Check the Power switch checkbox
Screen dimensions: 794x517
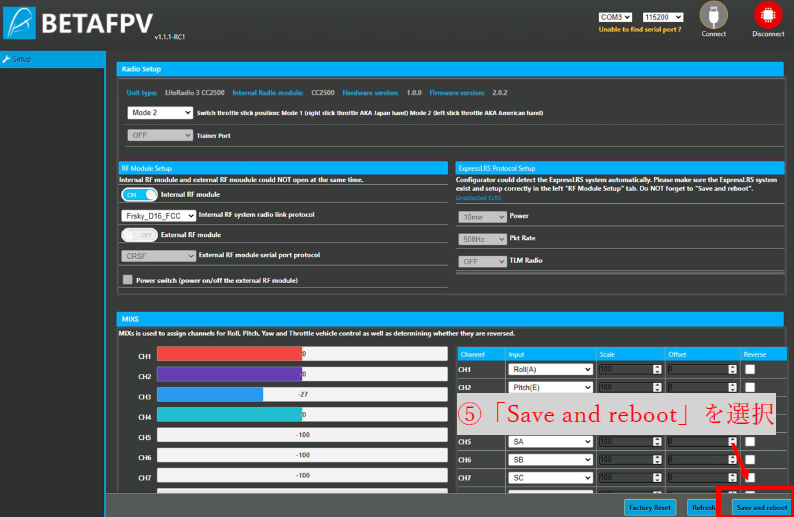tap(128, 280)
